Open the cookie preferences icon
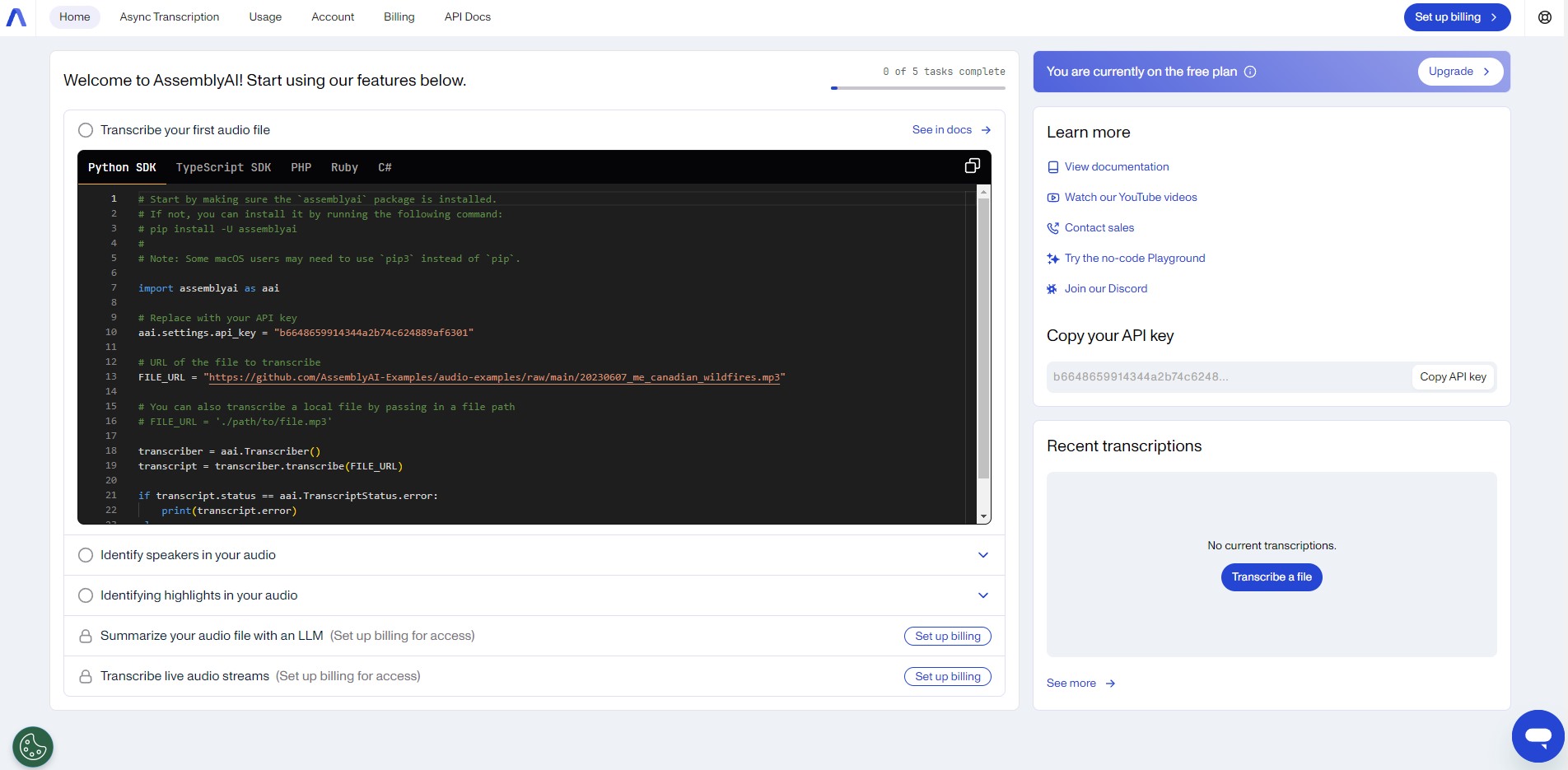The image size is (1568, 770). pyautogui.click(x=33, y=747)
